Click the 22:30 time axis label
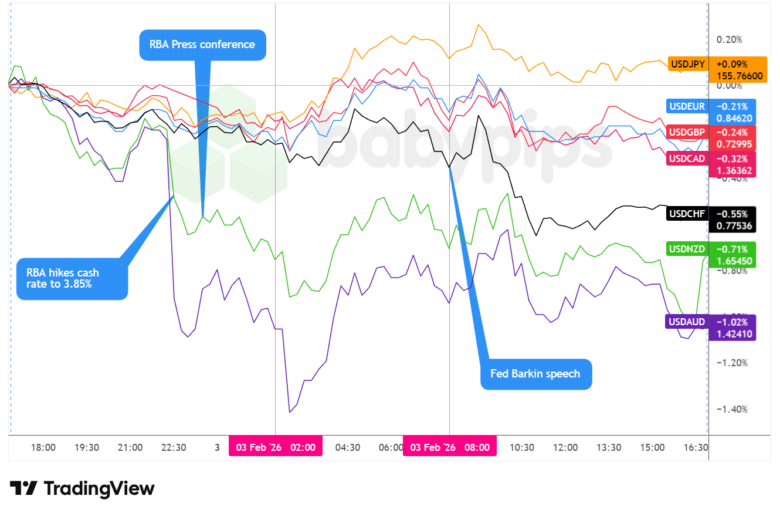 174,447
